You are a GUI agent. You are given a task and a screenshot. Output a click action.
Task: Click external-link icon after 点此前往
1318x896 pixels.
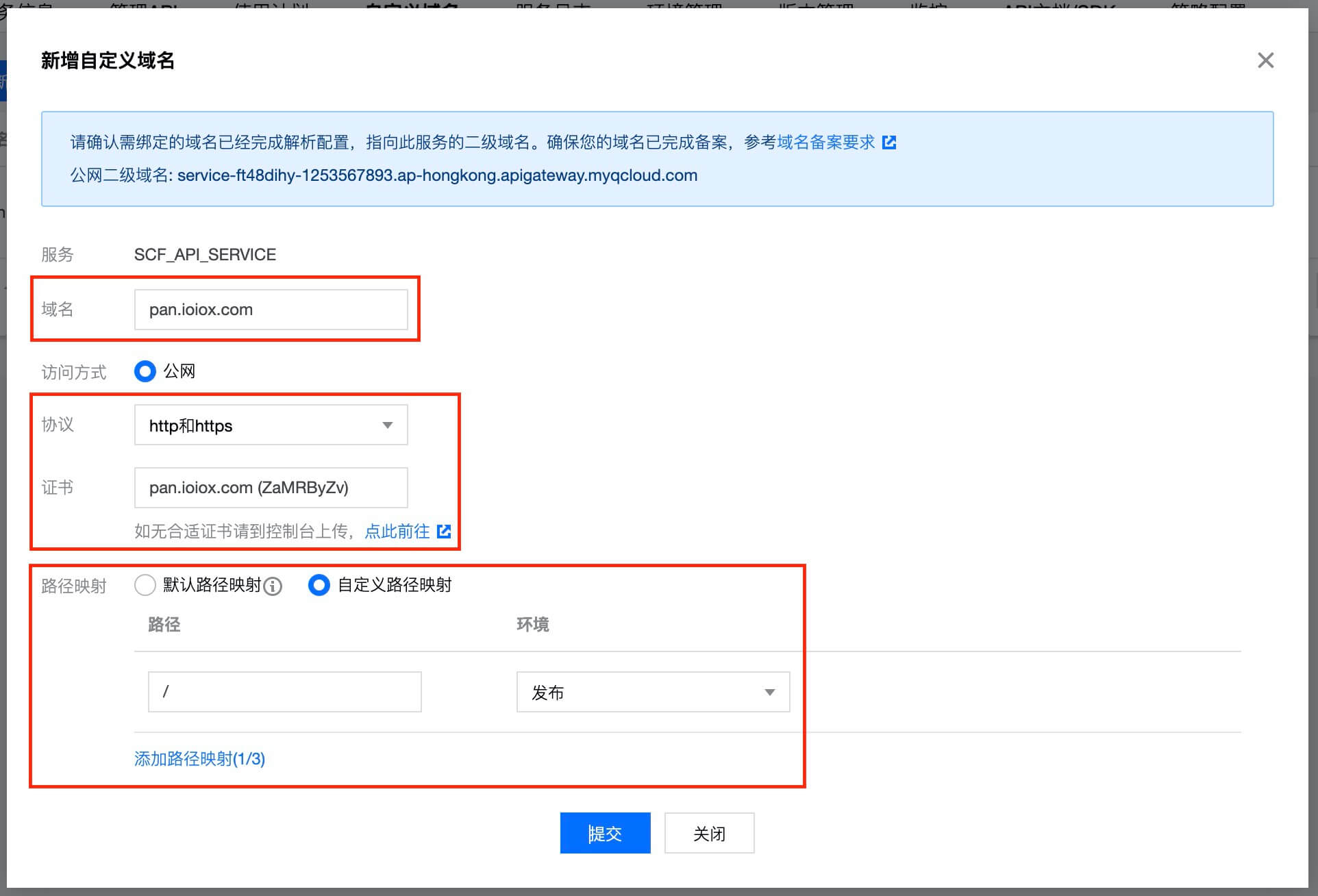point(444,531)
